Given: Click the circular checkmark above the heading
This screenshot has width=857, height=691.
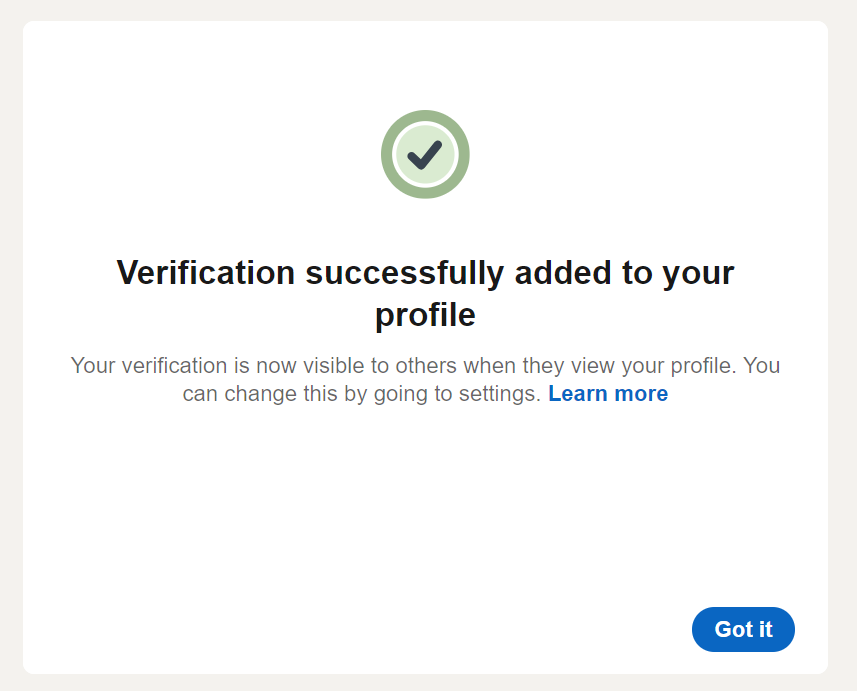Looking at the screenshot, I should (425, 154).
